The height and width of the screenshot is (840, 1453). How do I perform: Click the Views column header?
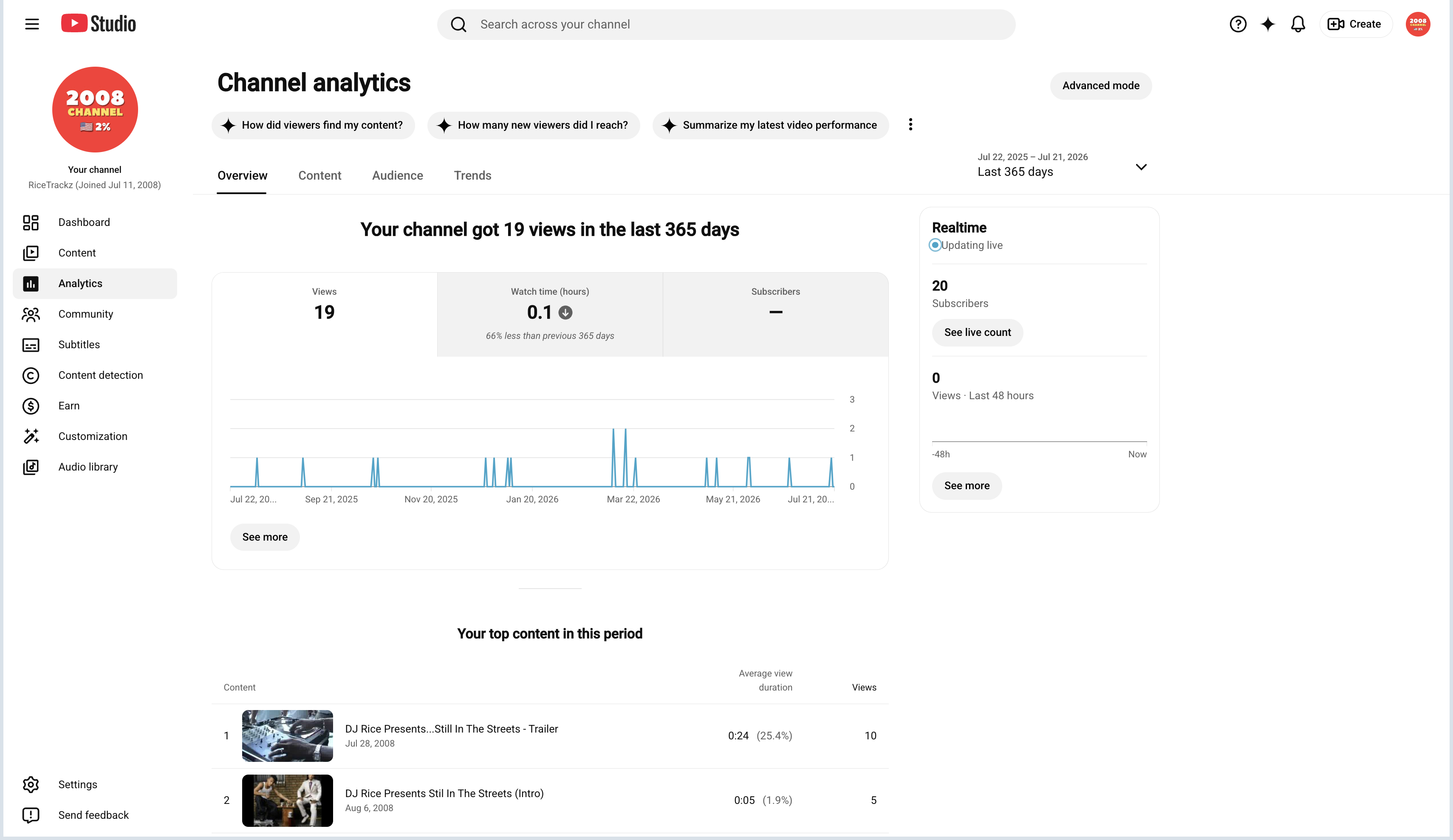pos(864,687)
